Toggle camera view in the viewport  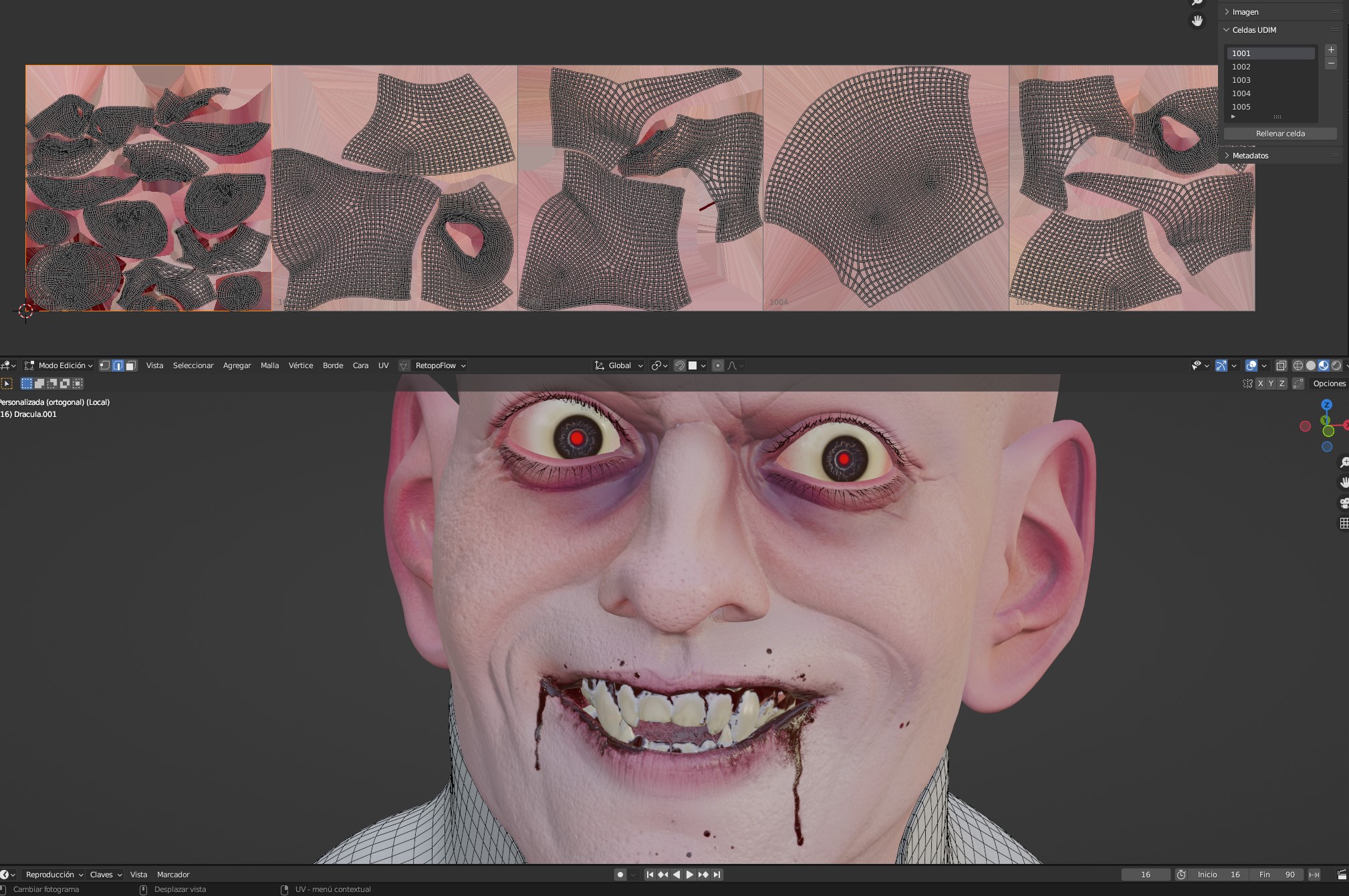click(x=1344, y=503)
